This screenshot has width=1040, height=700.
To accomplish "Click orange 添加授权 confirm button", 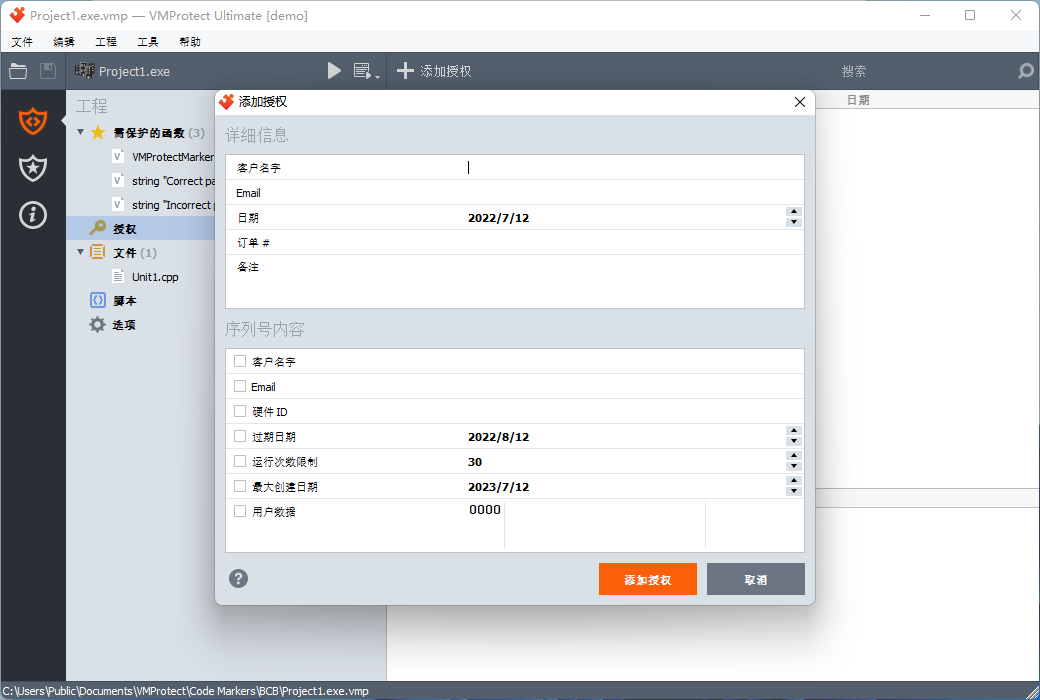I will [x=647, y=579].
